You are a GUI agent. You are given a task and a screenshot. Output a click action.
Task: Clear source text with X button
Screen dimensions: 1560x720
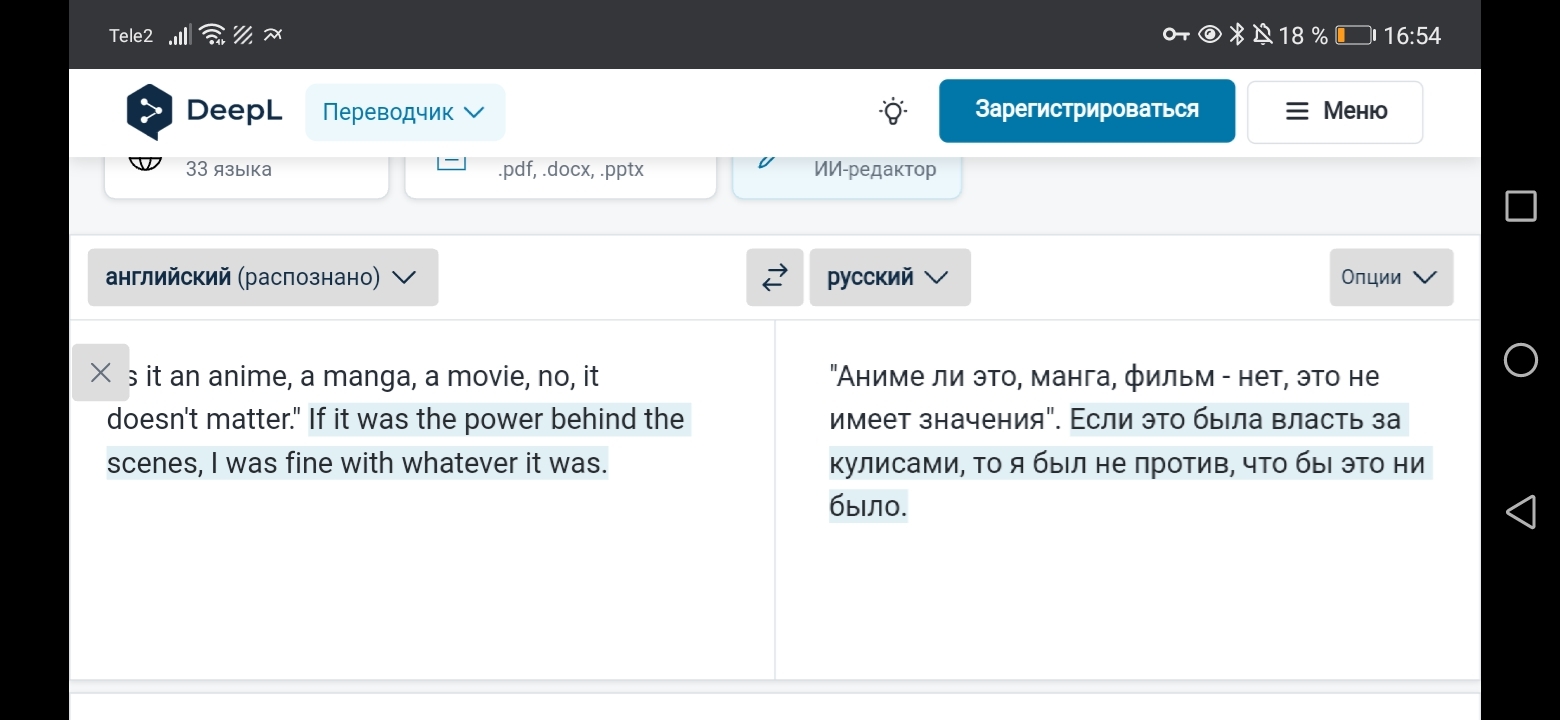coord(101,373)
